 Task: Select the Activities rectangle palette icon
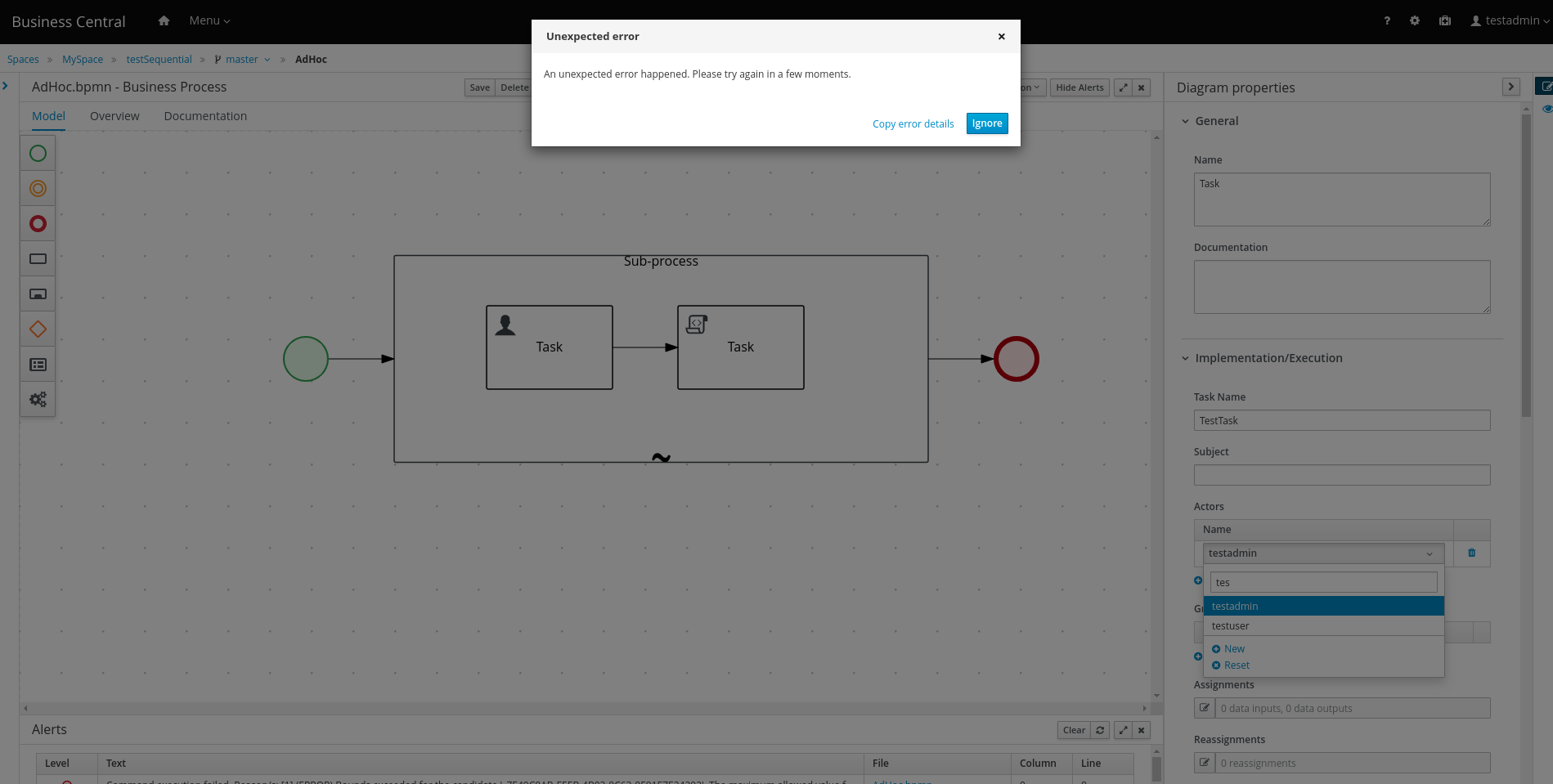38,258
